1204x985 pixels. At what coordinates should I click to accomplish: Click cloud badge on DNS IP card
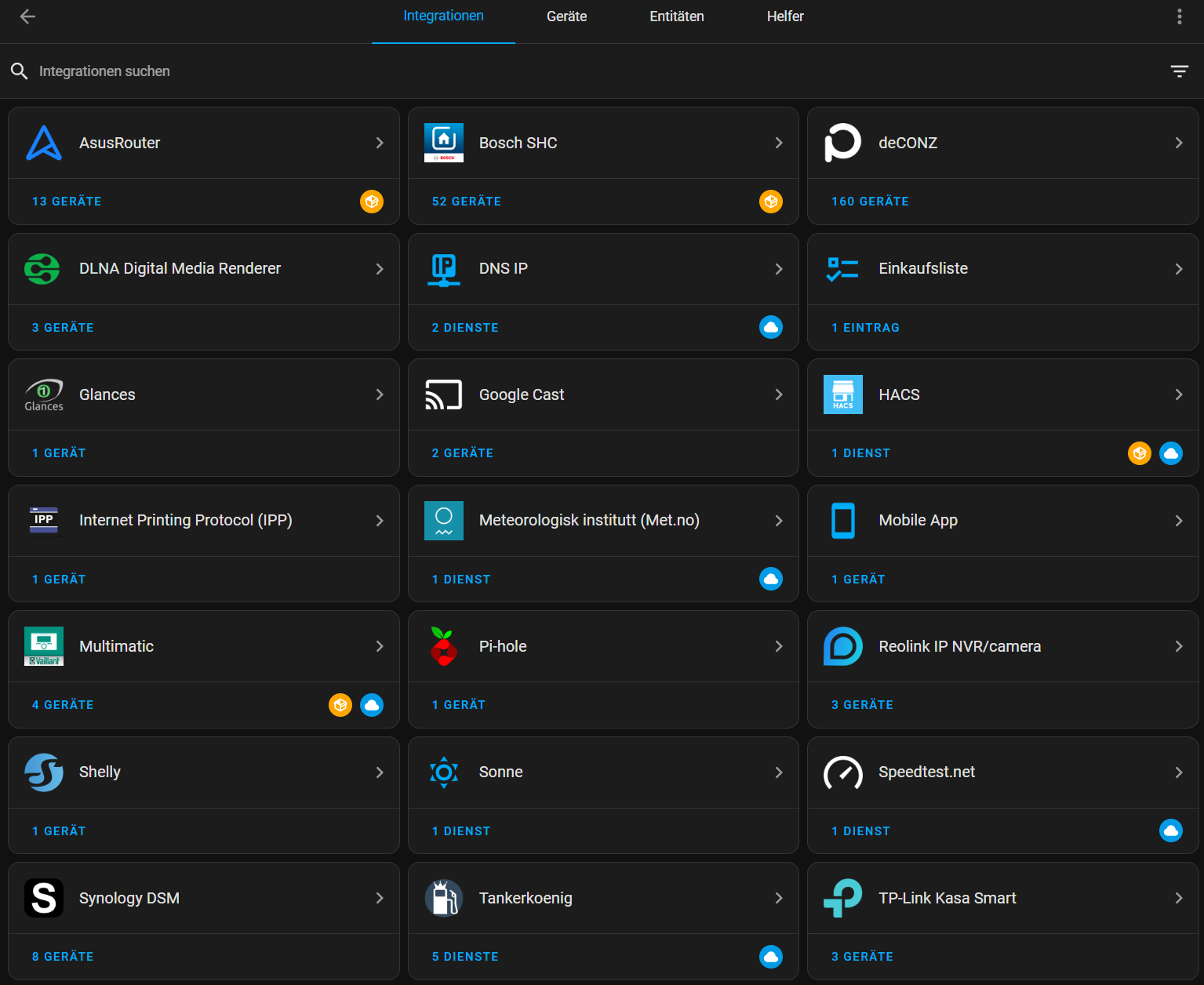tap(771, 327)
